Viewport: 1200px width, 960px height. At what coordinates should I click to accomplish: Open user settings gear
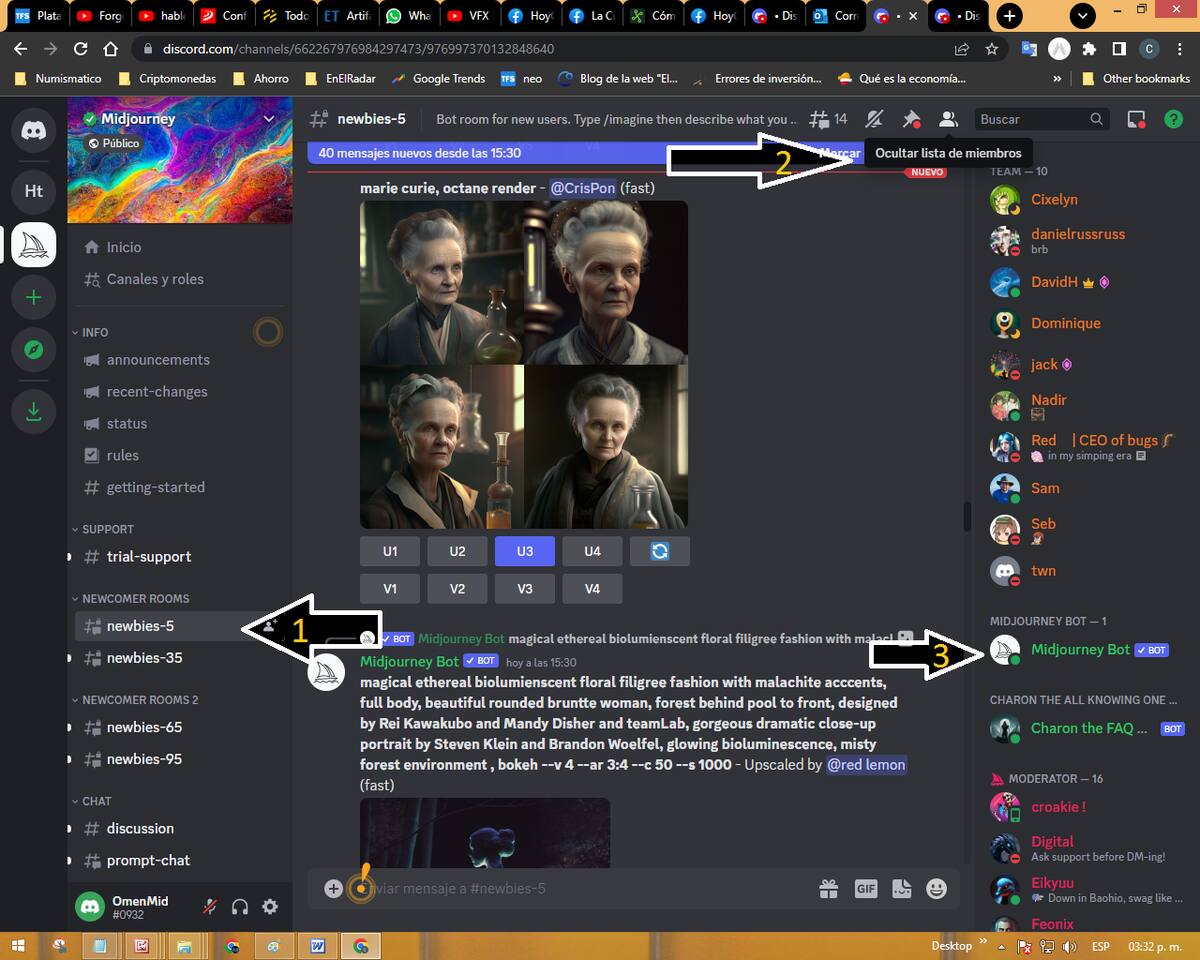(270, 907)
